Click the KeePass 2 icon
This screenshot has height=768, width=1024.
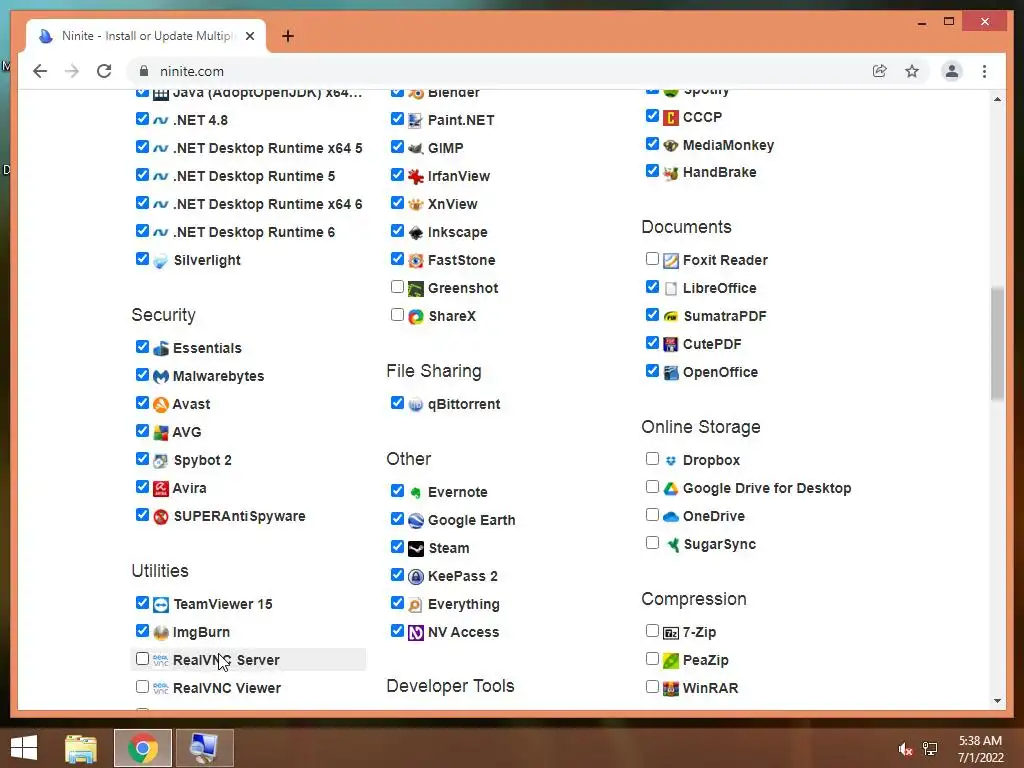[x=416, y=577]
